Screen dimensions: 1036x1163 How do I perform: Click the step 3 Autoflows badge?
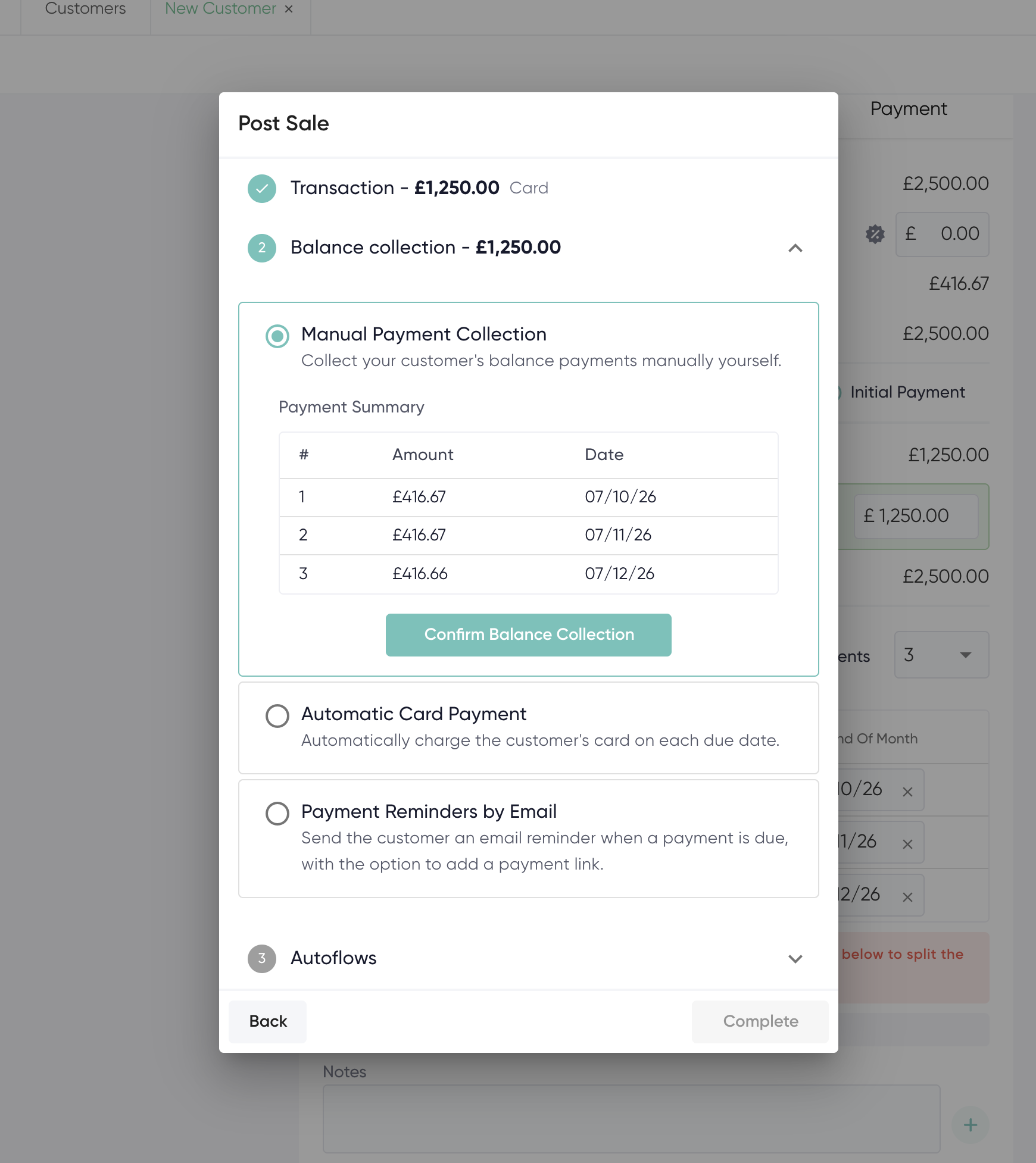[262, 959]
